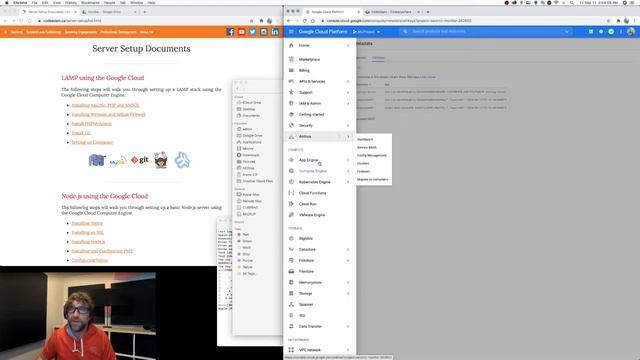This screenshot has width=640, height=360.
Task: Open the Filestore icon
Action: click(x=291, y=271)
